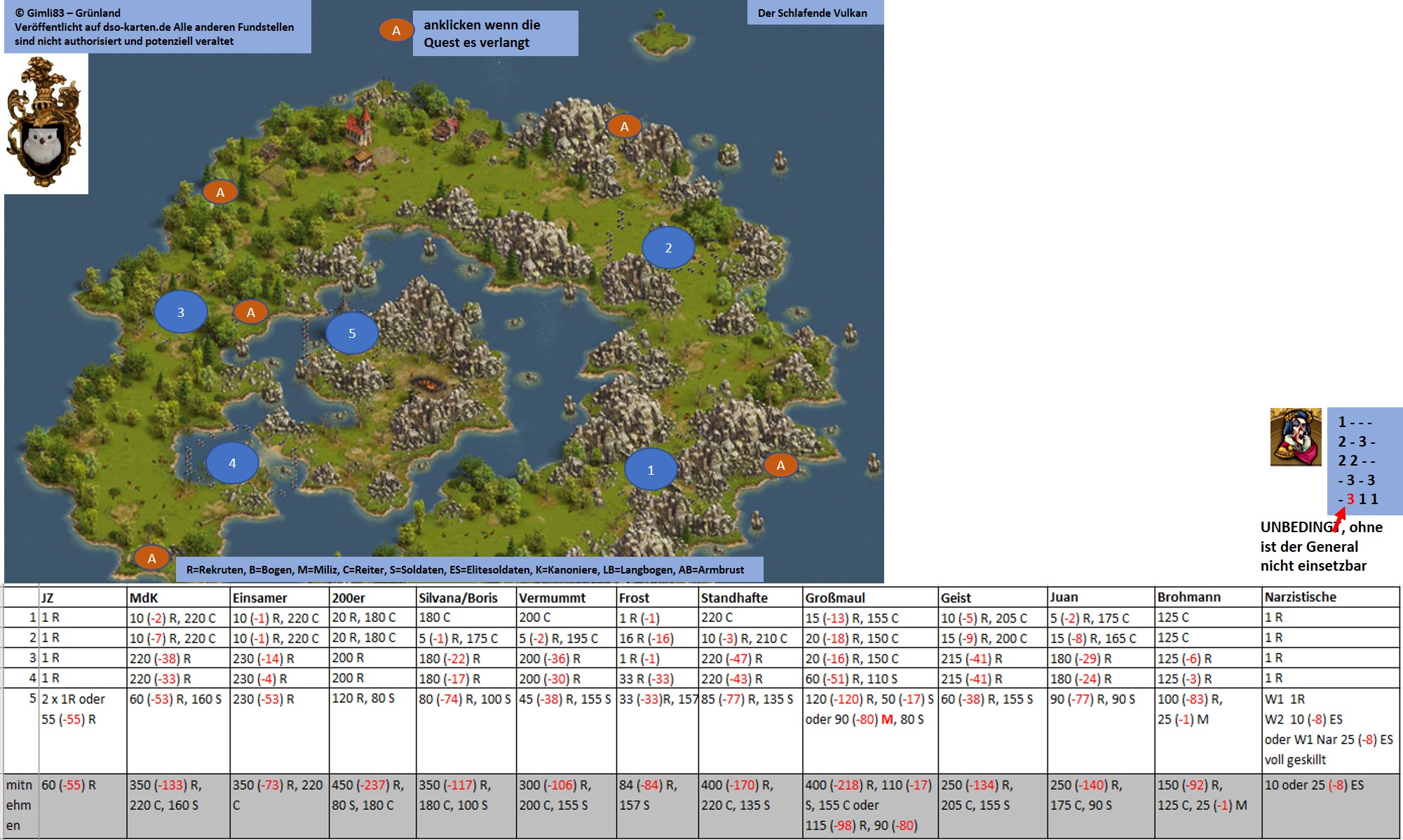Click orange A marker beside camp 3
The height and width of the screenshot is (840, 1403).
250,312
